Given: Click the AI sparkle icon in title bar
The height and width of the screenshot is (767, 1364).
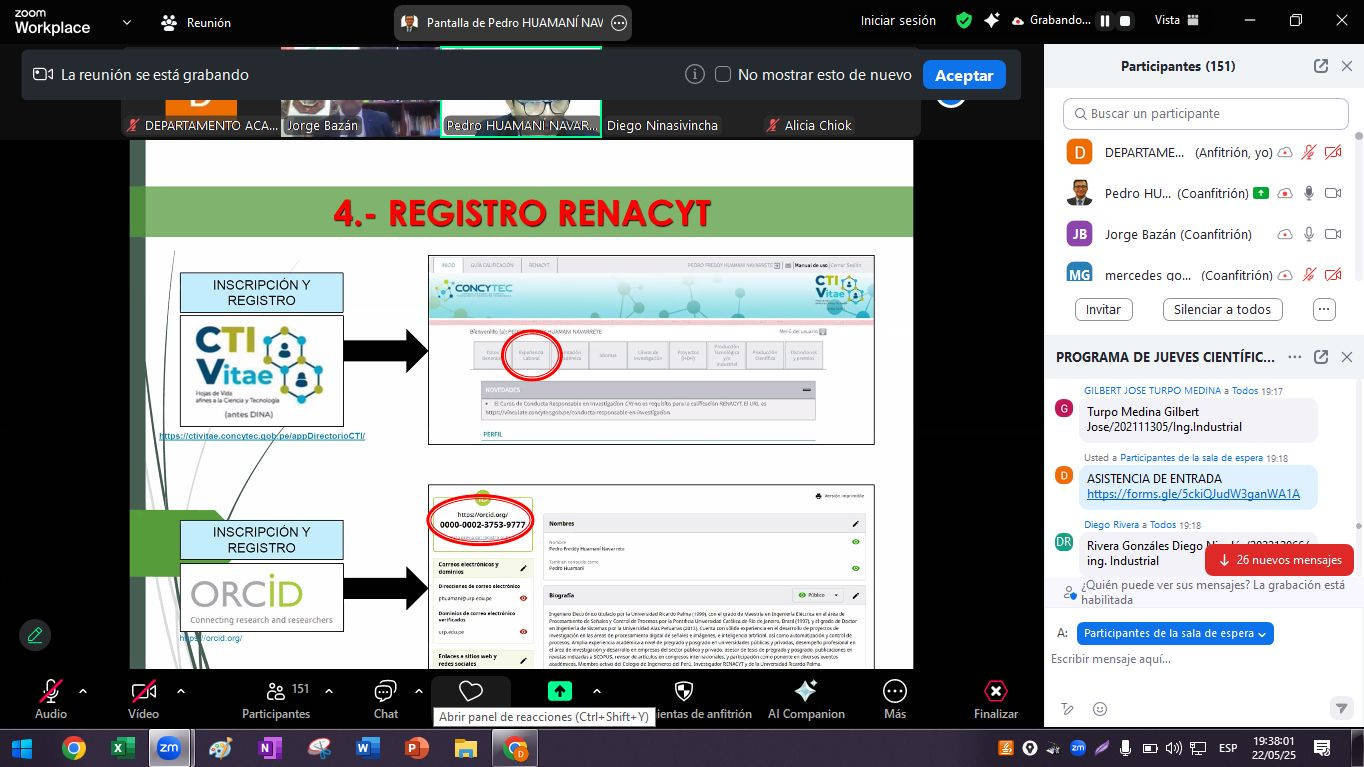Looking at the screenshot, I should [x=992, y=21].
